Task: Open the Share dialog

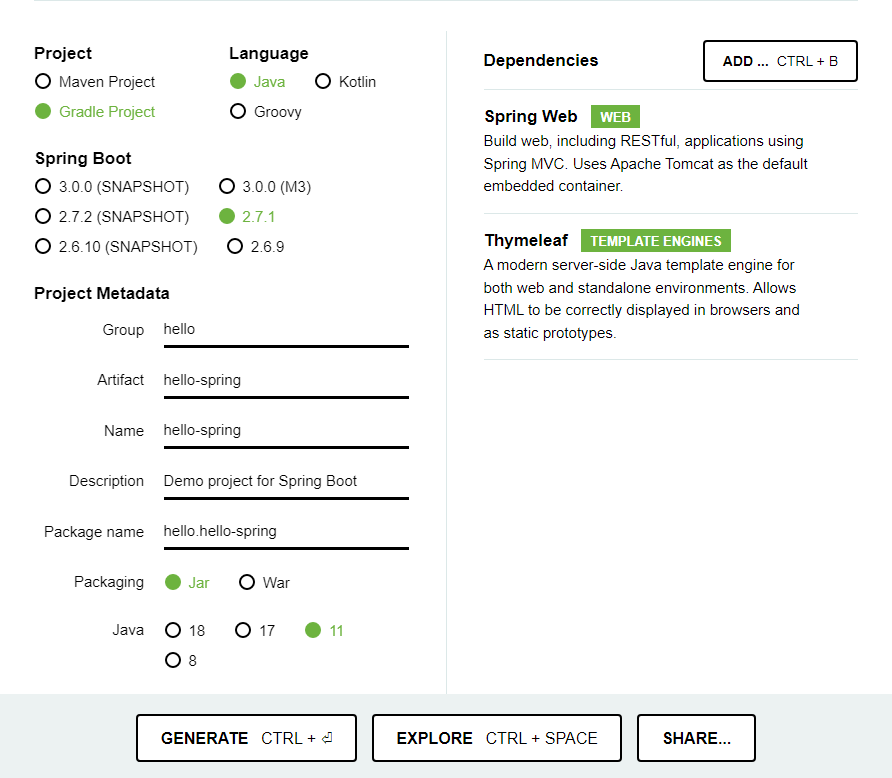Action: (x=696, y=738)
